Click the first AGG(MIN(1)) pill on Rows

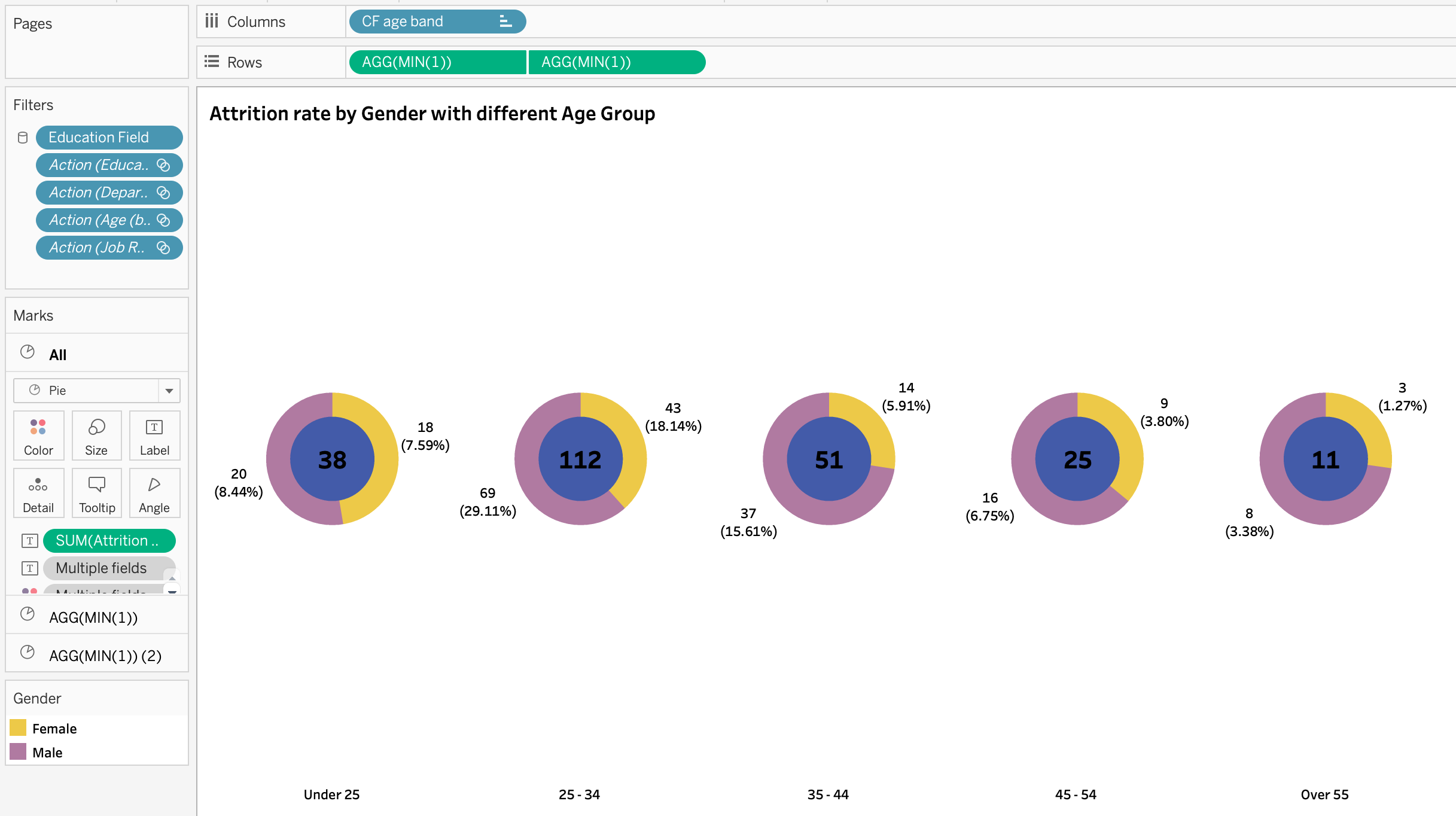tap(437, 62)
